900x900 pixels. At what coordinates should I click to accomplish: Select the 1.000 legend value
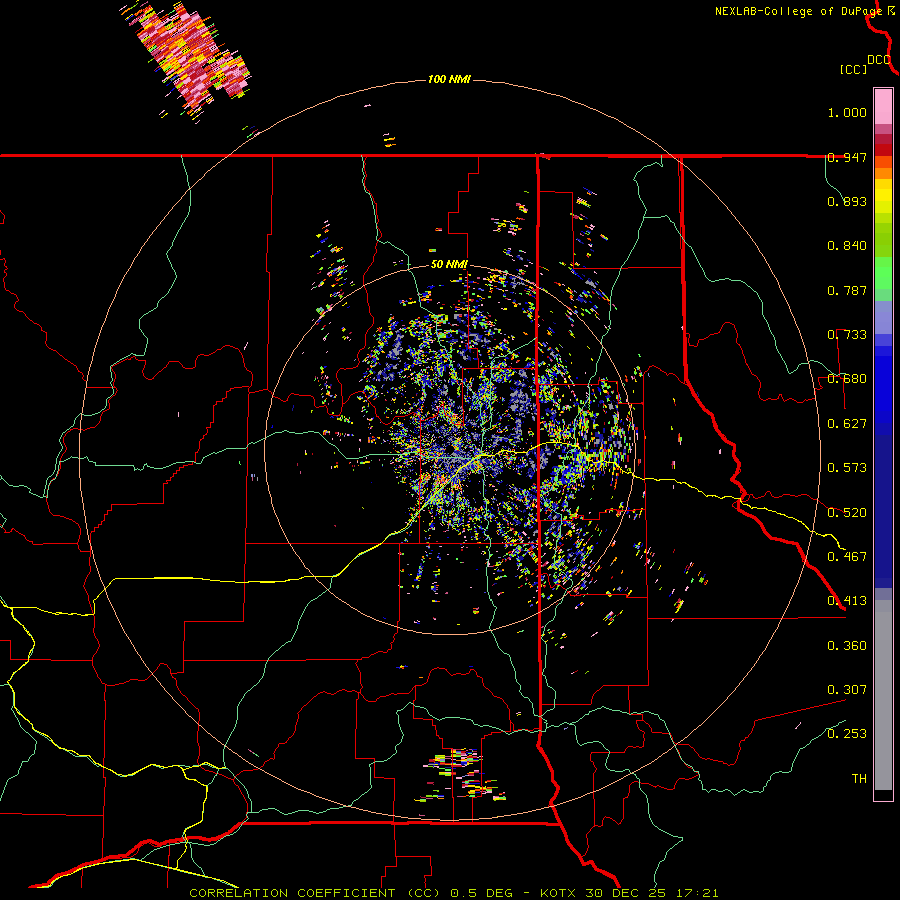click(847, 112)
